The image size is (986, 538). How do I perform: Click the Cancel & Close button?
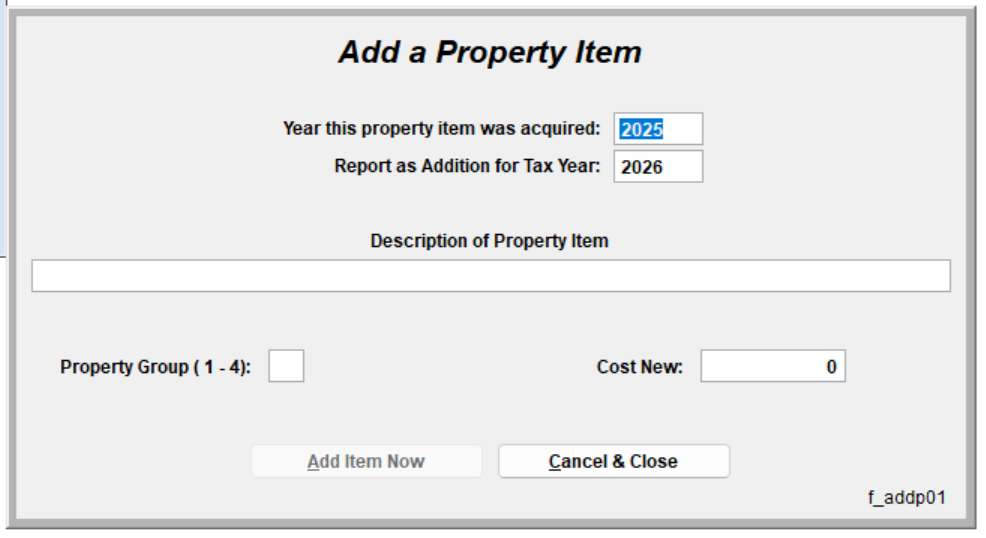point(613,462)
